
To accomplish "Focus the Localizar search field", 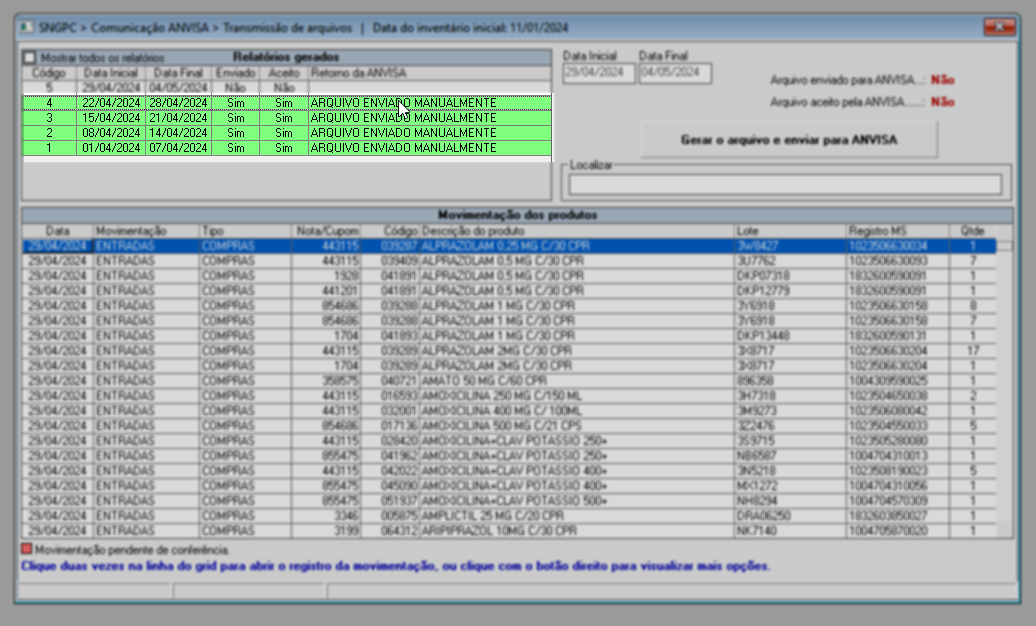I will coord(785,184).
